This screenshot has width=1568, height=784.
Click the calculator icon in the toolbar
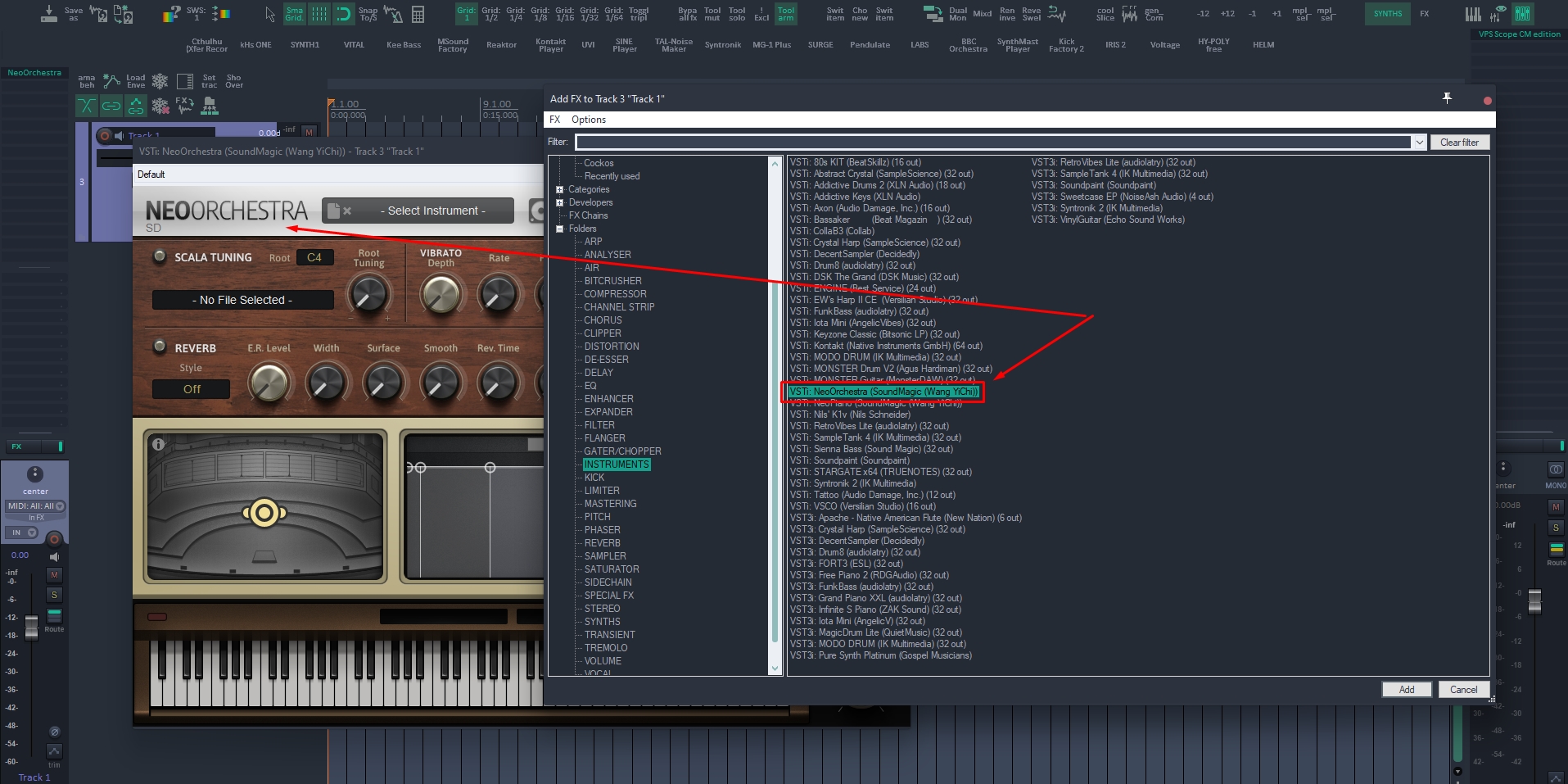(x=418, y=14)
